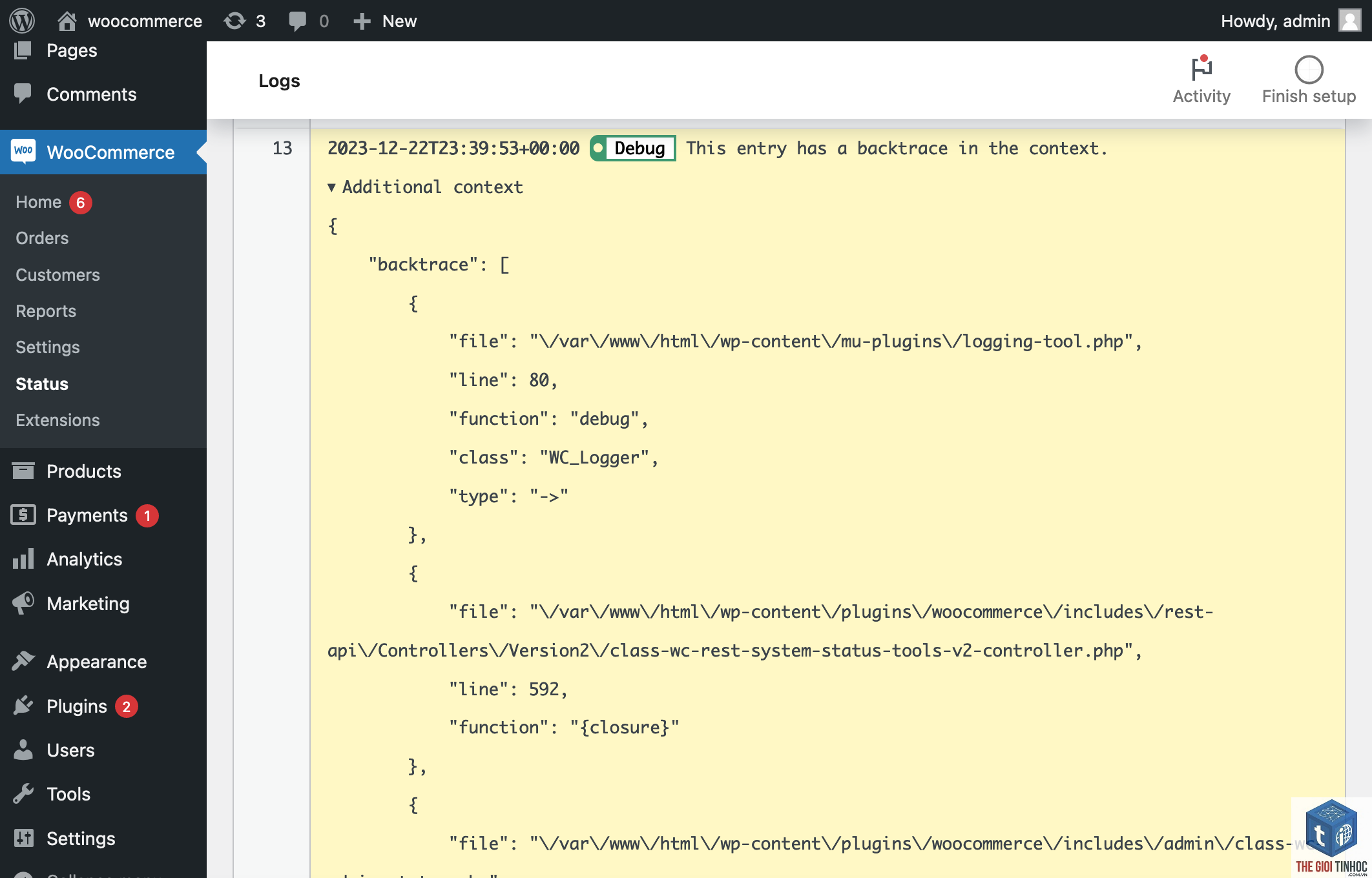1372x878 pixels.
Task: Click the Activity panel button label
Action: pos(1201,96)
